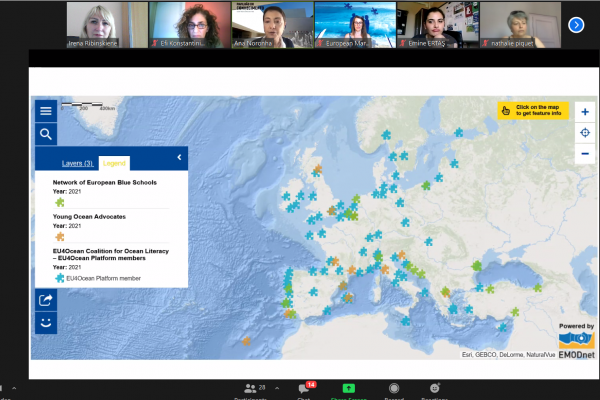Viewport: 600px width, 400px height.
Task: Open the EMODnet logo link
Action: [x=576, y=345]
